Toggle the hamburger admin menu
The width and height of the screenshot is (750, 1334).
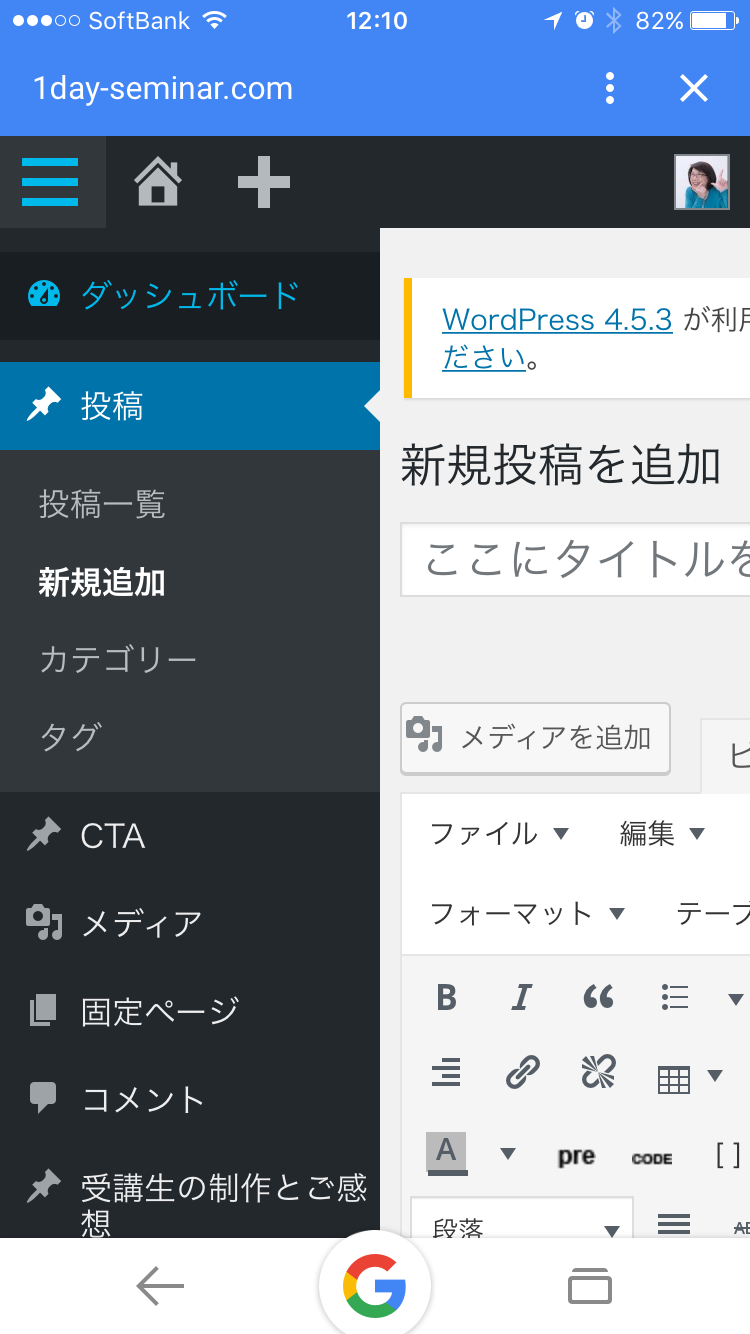50,182
